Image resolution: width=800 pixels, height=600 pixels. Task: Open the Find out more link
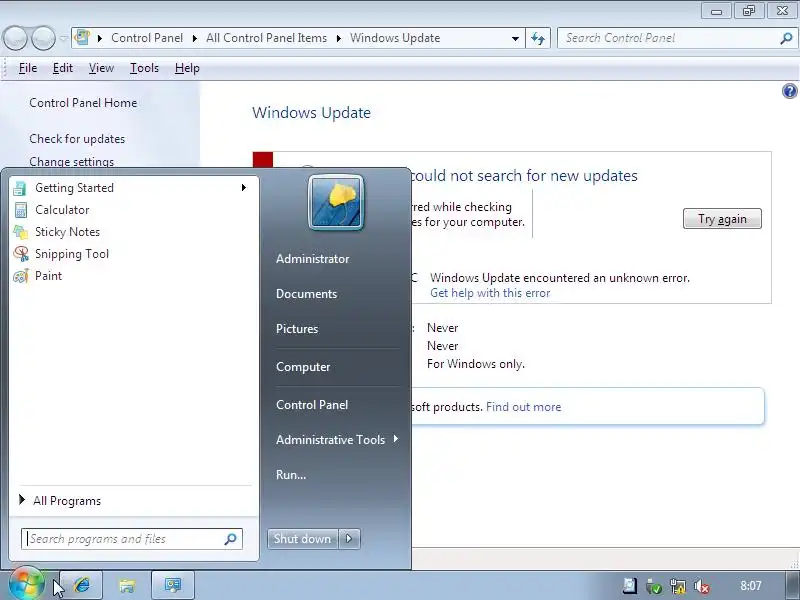(523, 407)
